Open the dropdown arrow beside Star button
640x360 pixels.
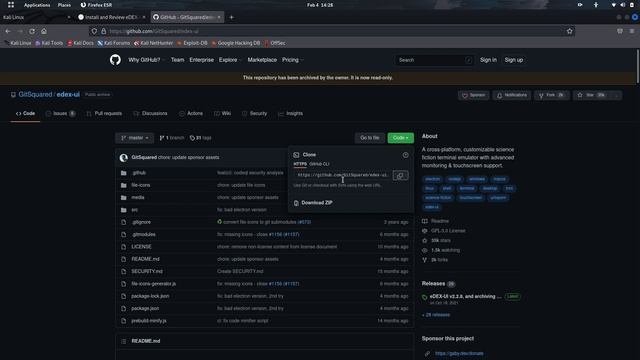point(617,95)
